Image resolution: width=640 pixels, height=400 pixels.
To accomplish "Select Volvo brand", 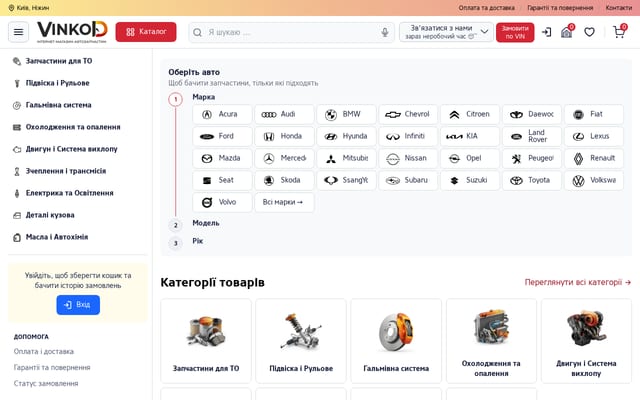I will pos(222,202).
